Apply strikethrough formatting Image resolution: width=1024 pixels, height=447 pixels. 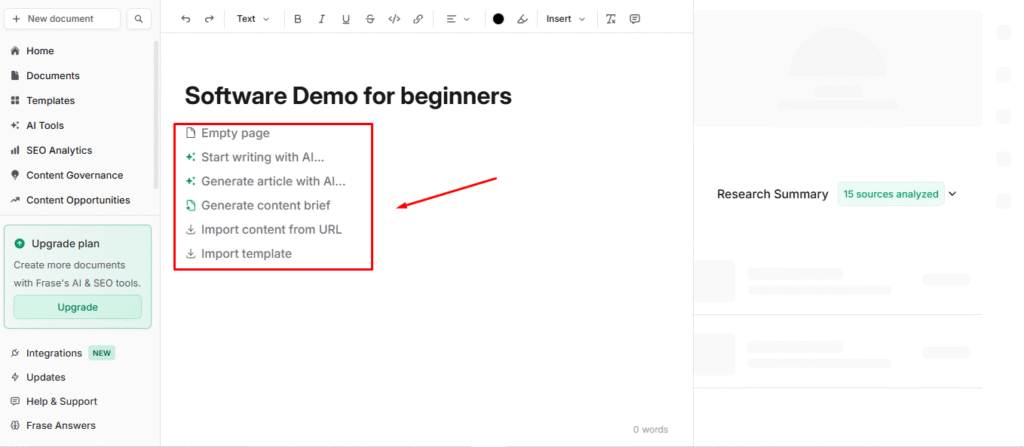coord(370,19)
